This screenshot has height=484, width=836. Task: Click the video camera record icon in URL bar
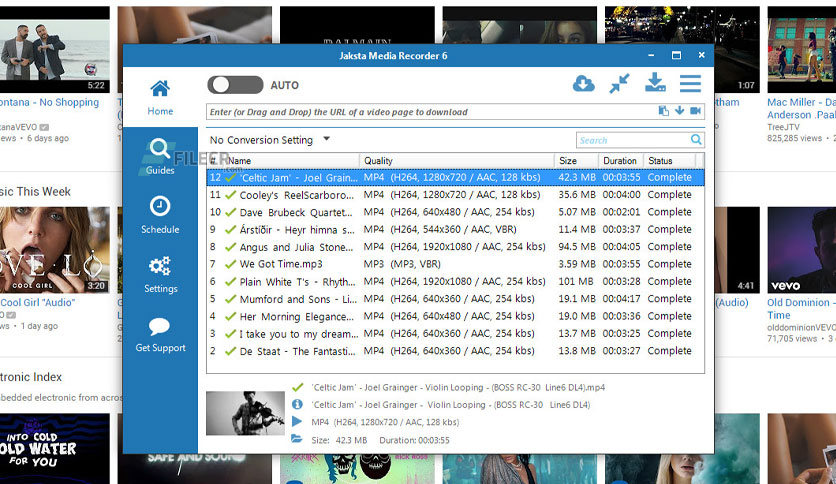coord(695,110)
